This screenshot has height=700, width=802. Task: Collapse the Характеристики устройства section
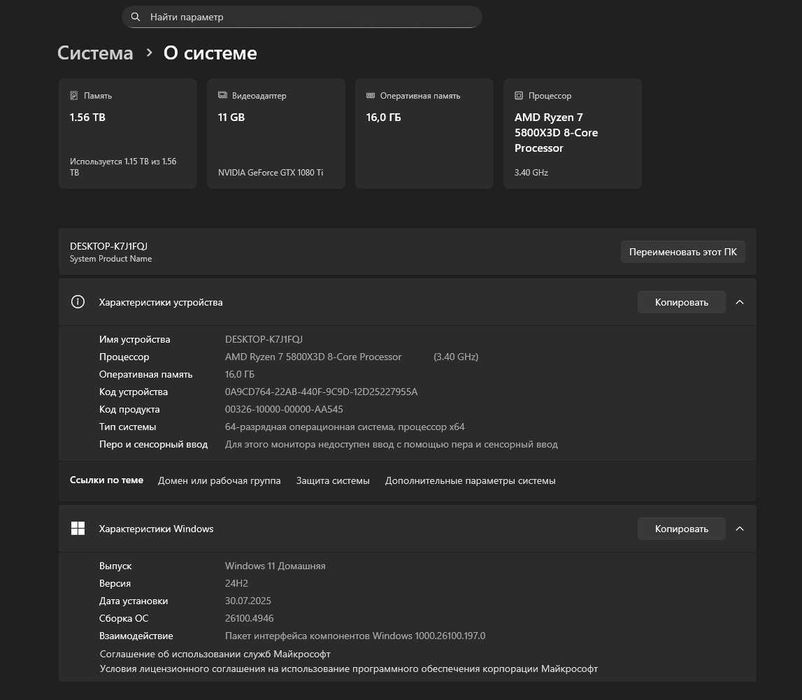[740, 302]
